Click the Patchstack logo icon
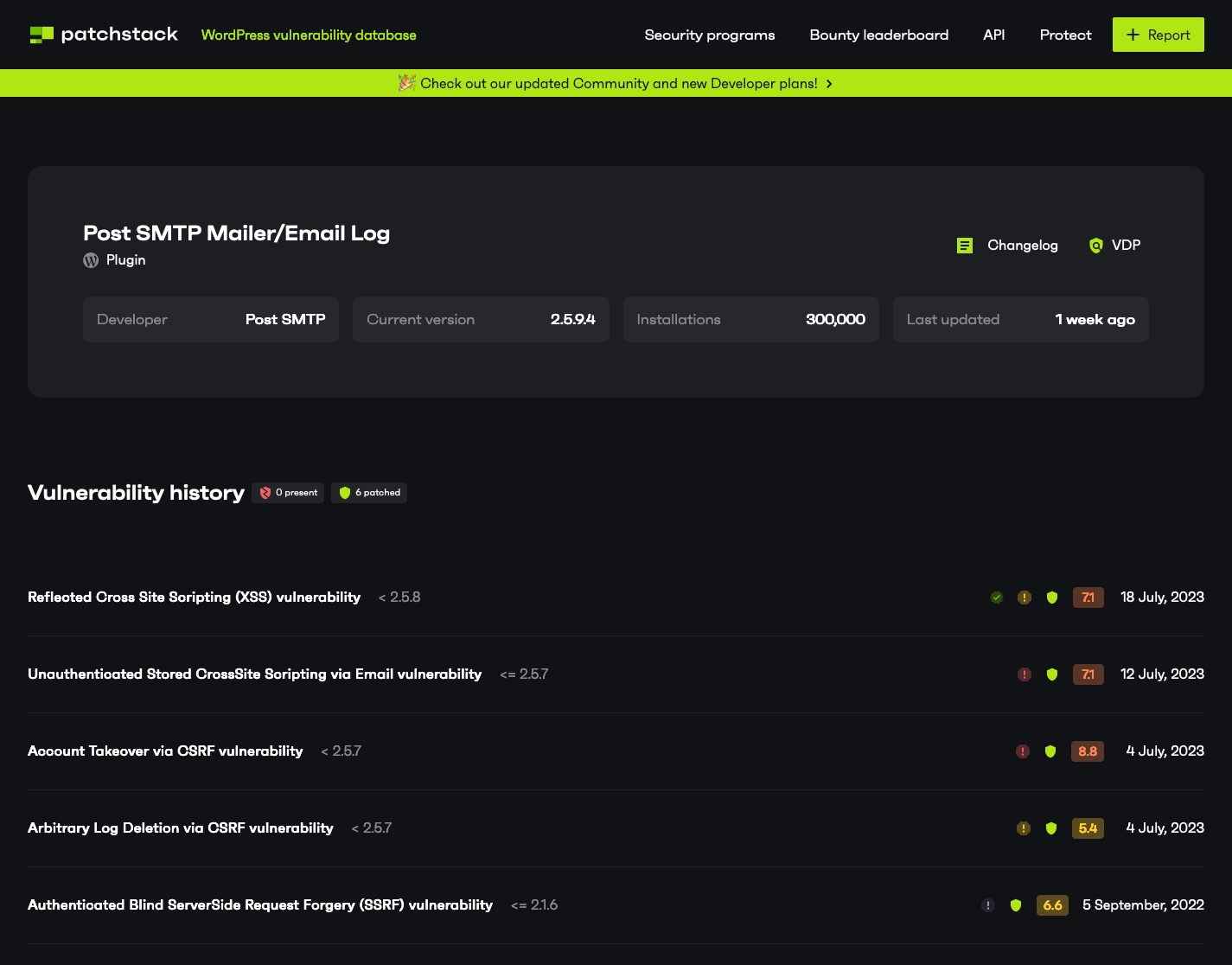The width and height of the screenshot is (1232, 965). [41, 35]
